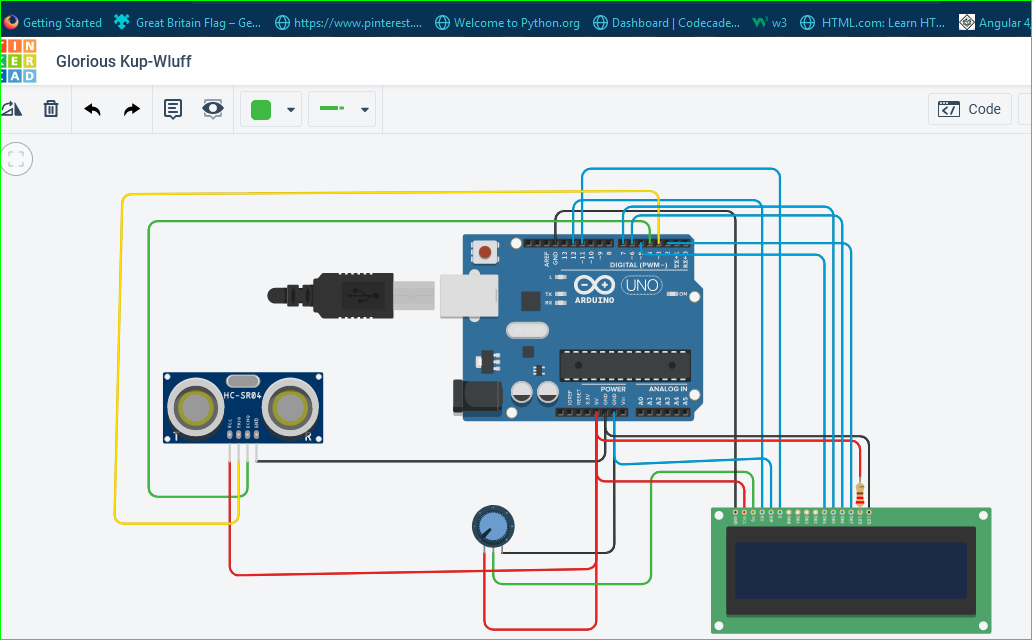Click the zoom to fit button
The height and width of the screenshot is (640, 1032).
pos(16,159)
